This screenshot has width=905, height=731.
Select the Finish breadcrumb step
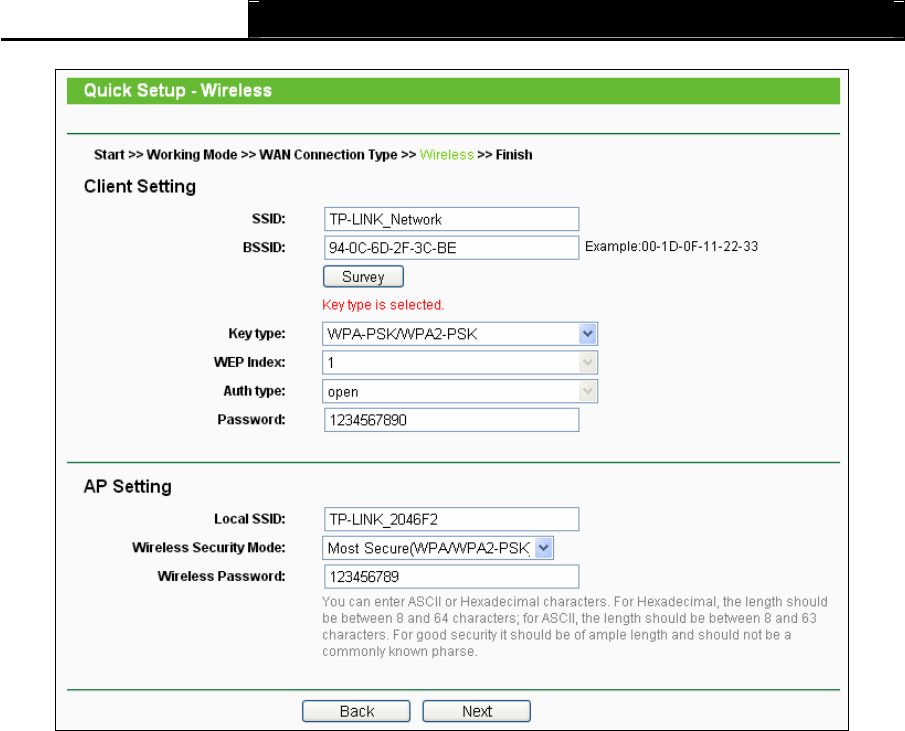click(x=514, y=155)
